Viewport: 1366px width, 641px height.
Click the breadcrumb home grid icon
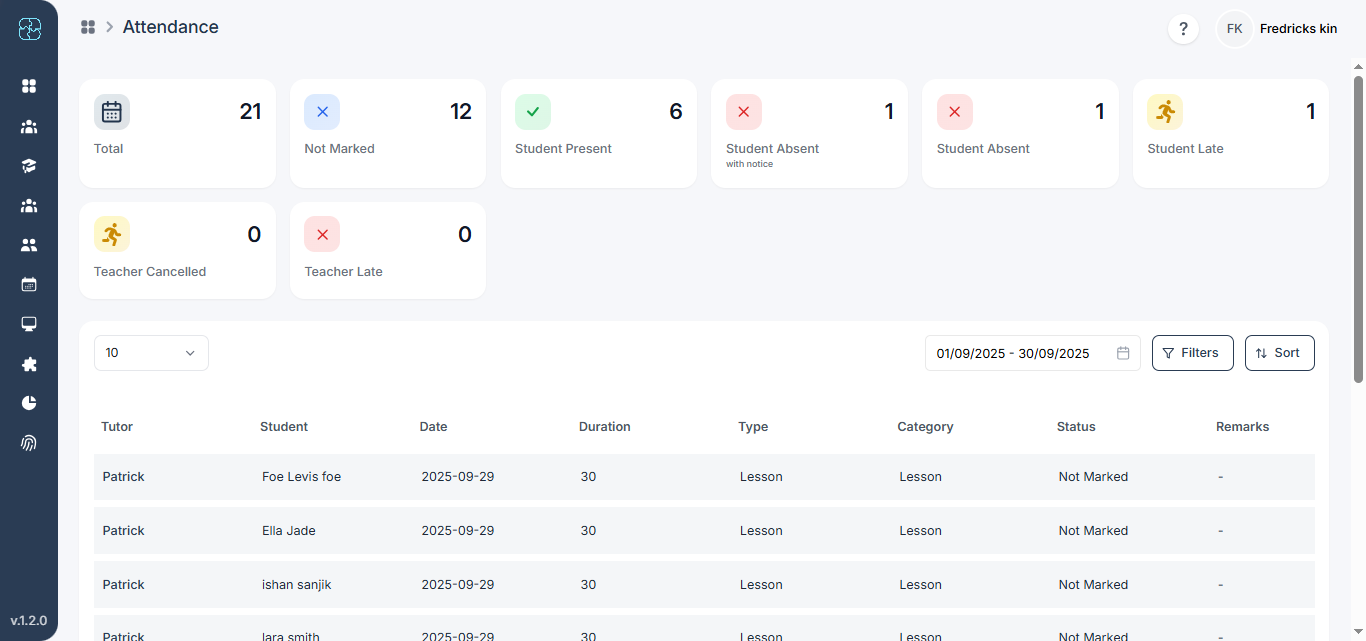[x=88, y=27]
